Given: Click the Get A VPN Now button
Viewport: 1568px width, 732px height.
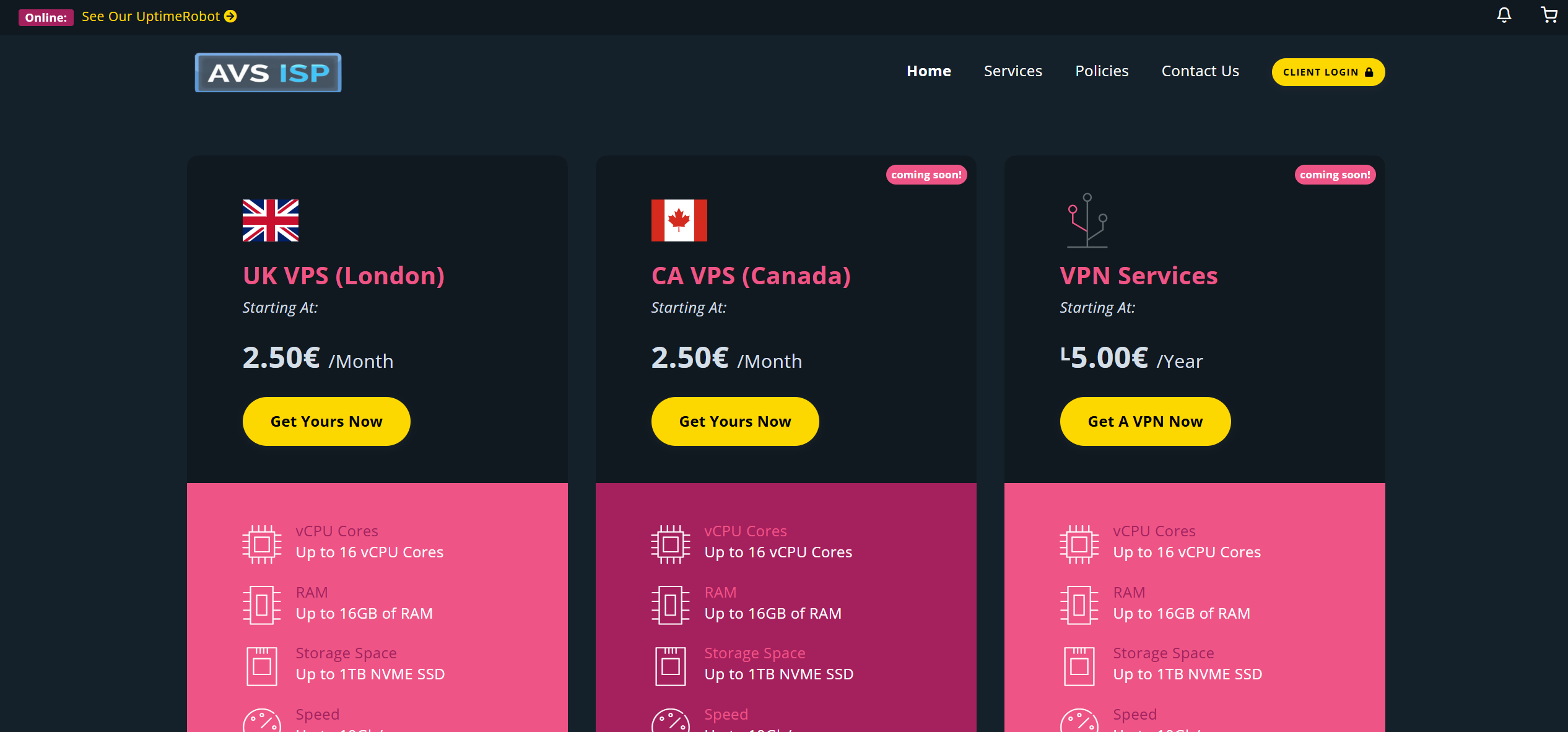Looking at the screenshot, I should tap(1145, 421).
